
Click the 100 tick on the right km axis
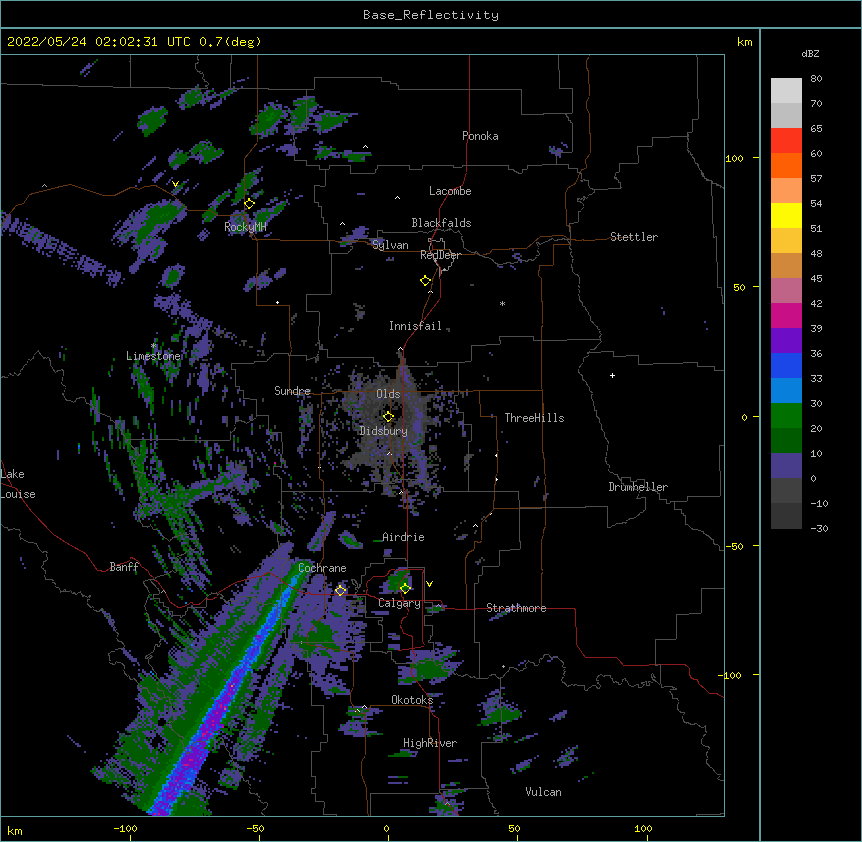coord(734,158)
